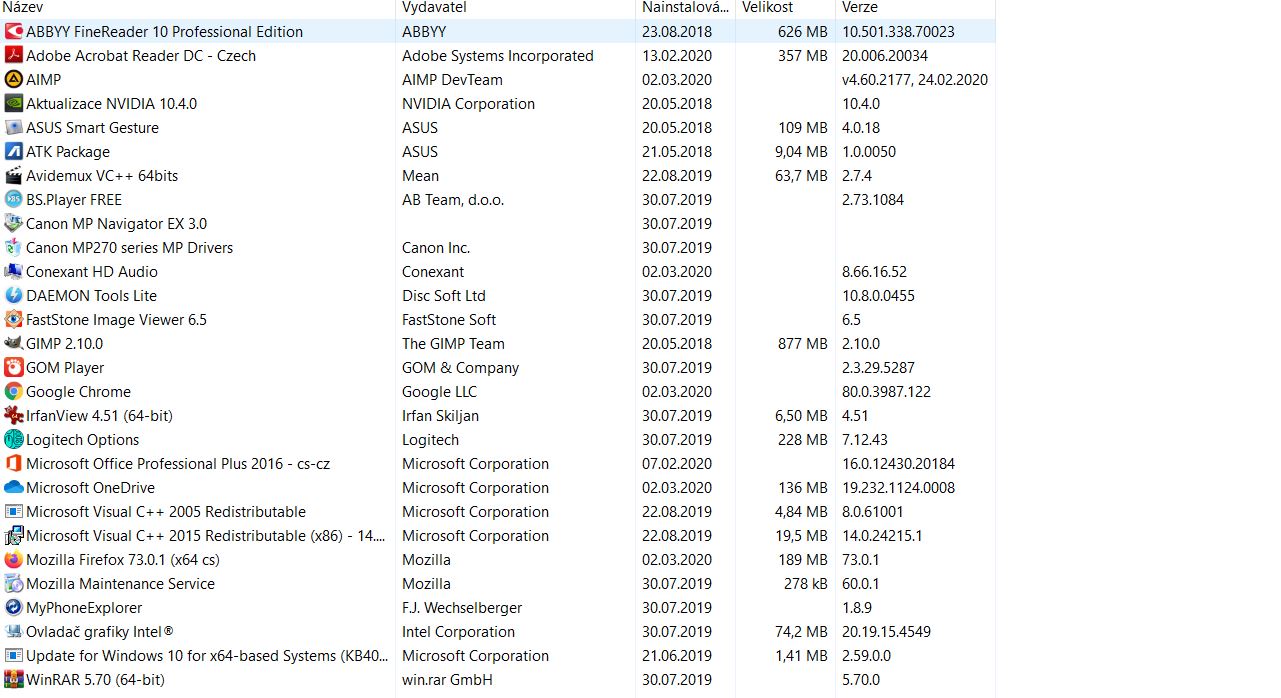
Task: Sort programs by Verze column
Action: coord(860,8)
